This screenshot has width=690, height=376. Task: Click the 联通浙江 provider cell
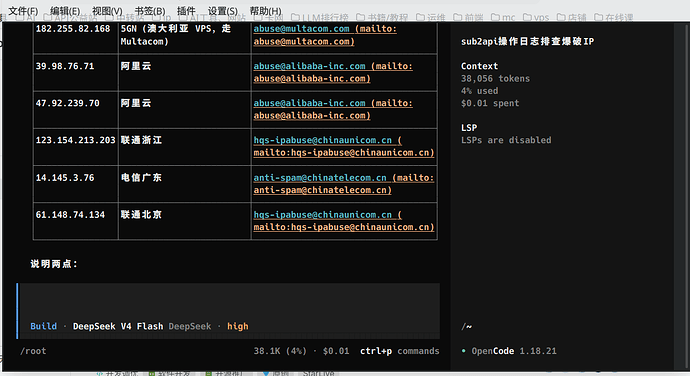(141, 140)
